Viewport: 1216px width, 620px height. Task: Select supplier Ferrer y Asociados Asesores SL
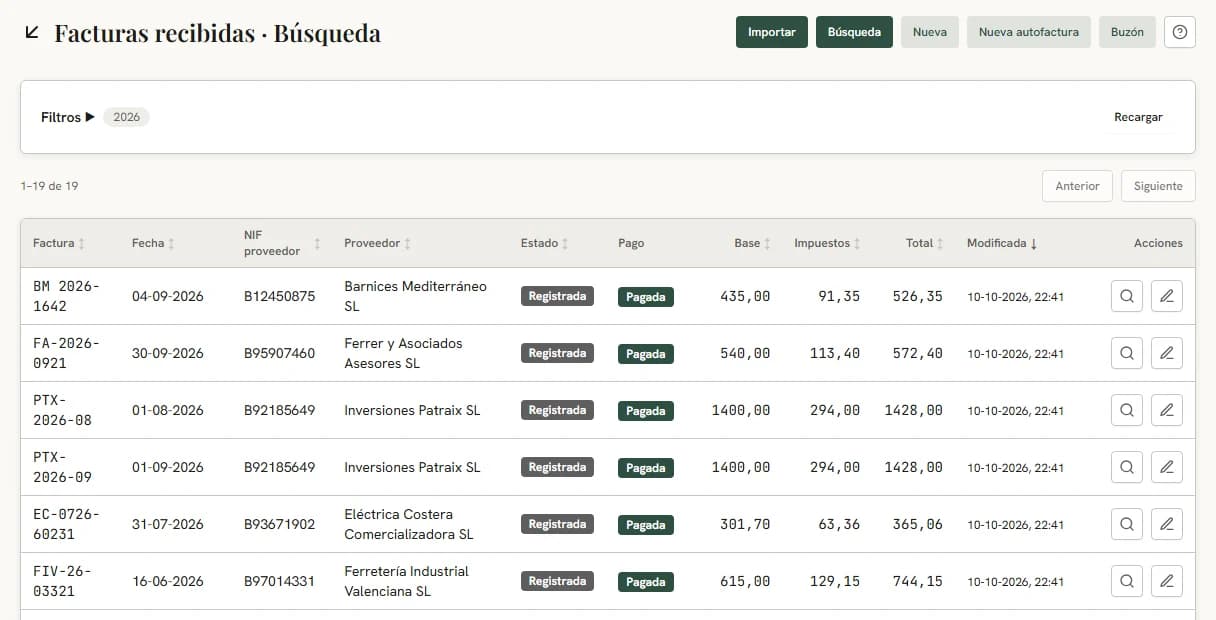(404, 353)
